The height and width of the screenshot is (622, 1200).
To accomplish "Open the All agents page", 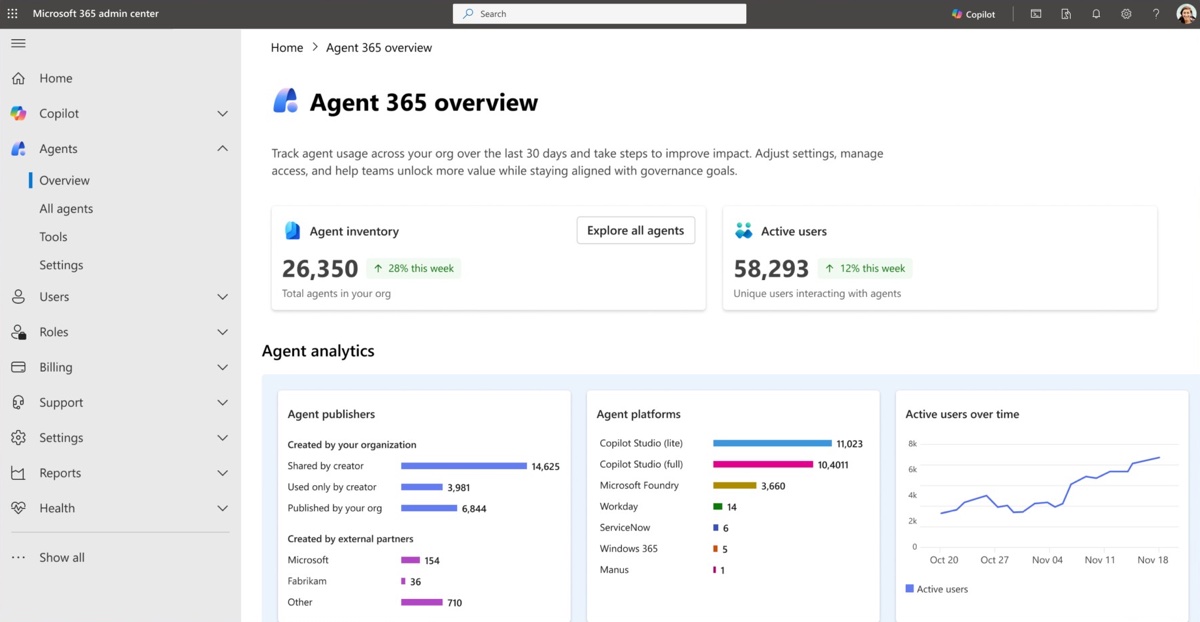I will 66,208.
